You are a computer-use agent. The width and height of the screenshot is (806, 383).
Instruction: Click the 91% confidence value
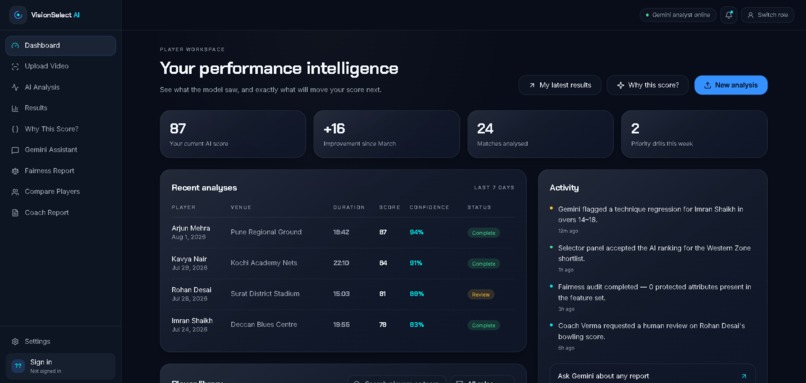(x=416, y=263)
